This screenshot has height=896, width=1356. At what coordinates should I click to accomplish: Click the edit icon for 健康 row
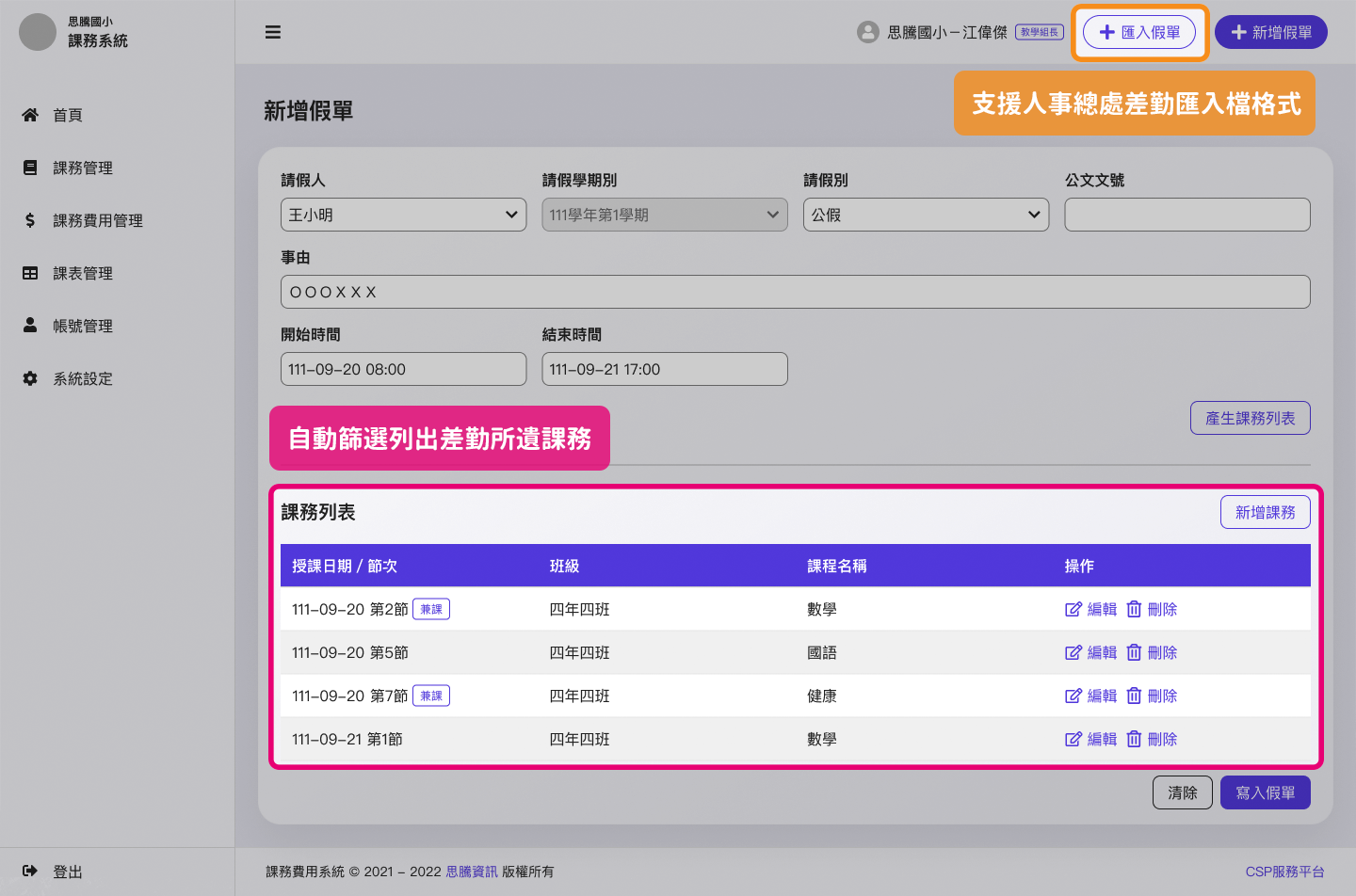tap(1073, 696)
